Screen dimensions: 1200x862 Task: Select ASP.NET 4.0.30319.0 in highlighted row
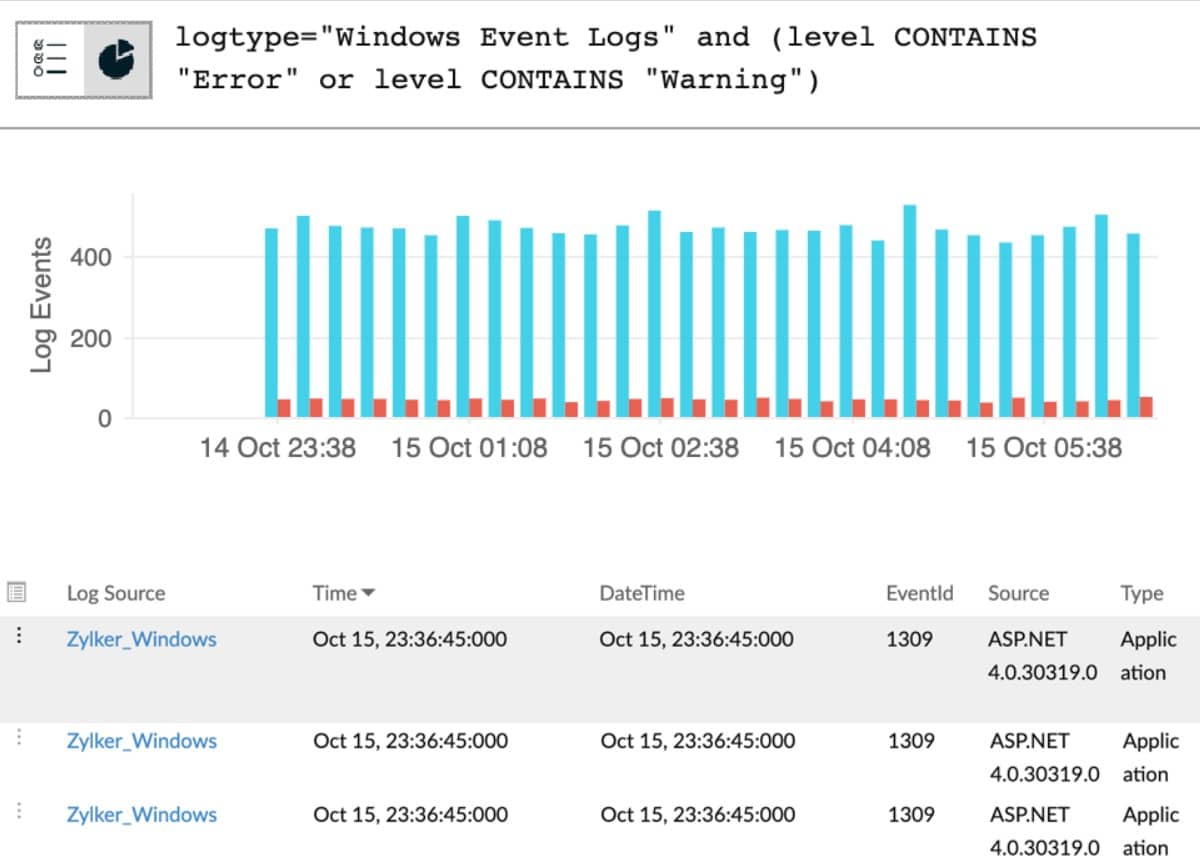click(x=1042, y=656)
